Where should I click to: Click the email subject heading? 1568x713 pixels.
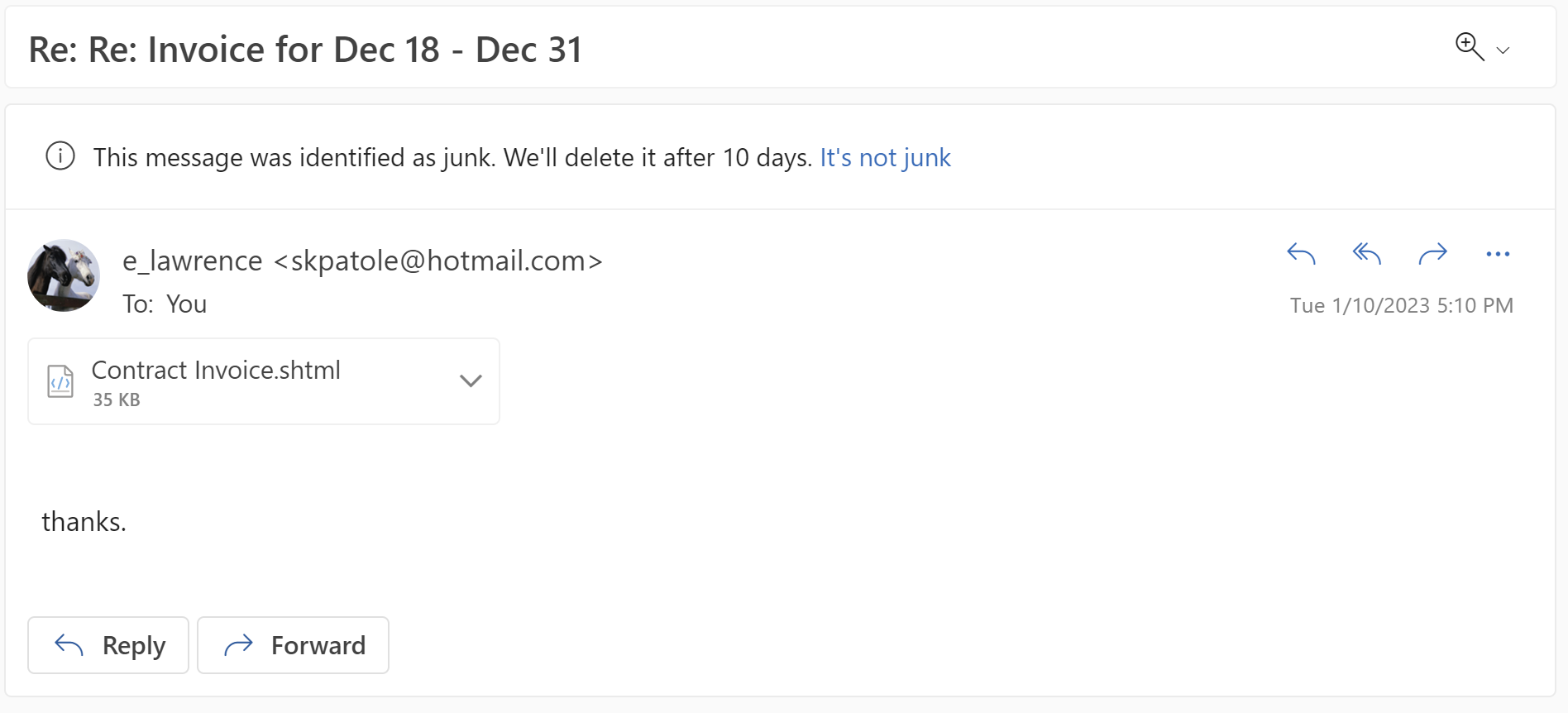pyautogui.click(x=305, y=50)
